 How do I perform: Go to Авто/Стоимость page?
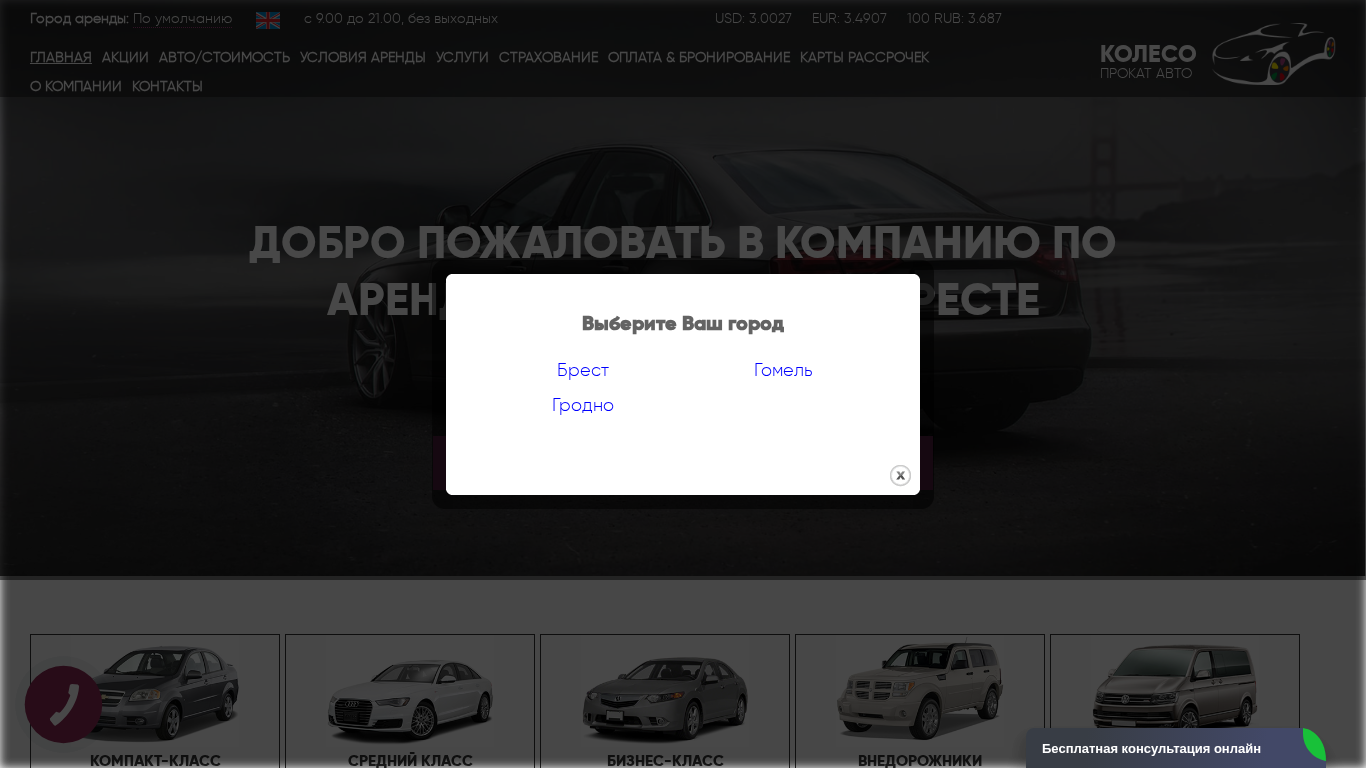(224, 57)
